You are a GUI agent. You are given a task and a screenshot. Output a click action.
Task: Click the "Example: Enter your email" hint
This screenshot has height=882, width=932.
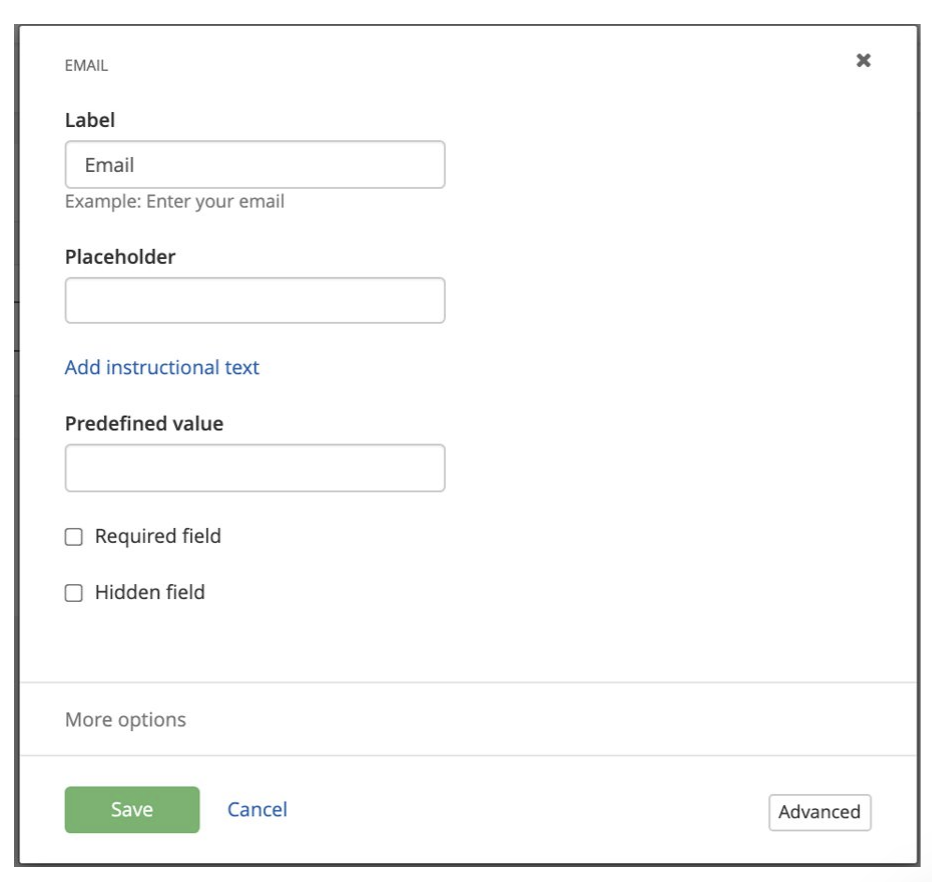[175, 202]
